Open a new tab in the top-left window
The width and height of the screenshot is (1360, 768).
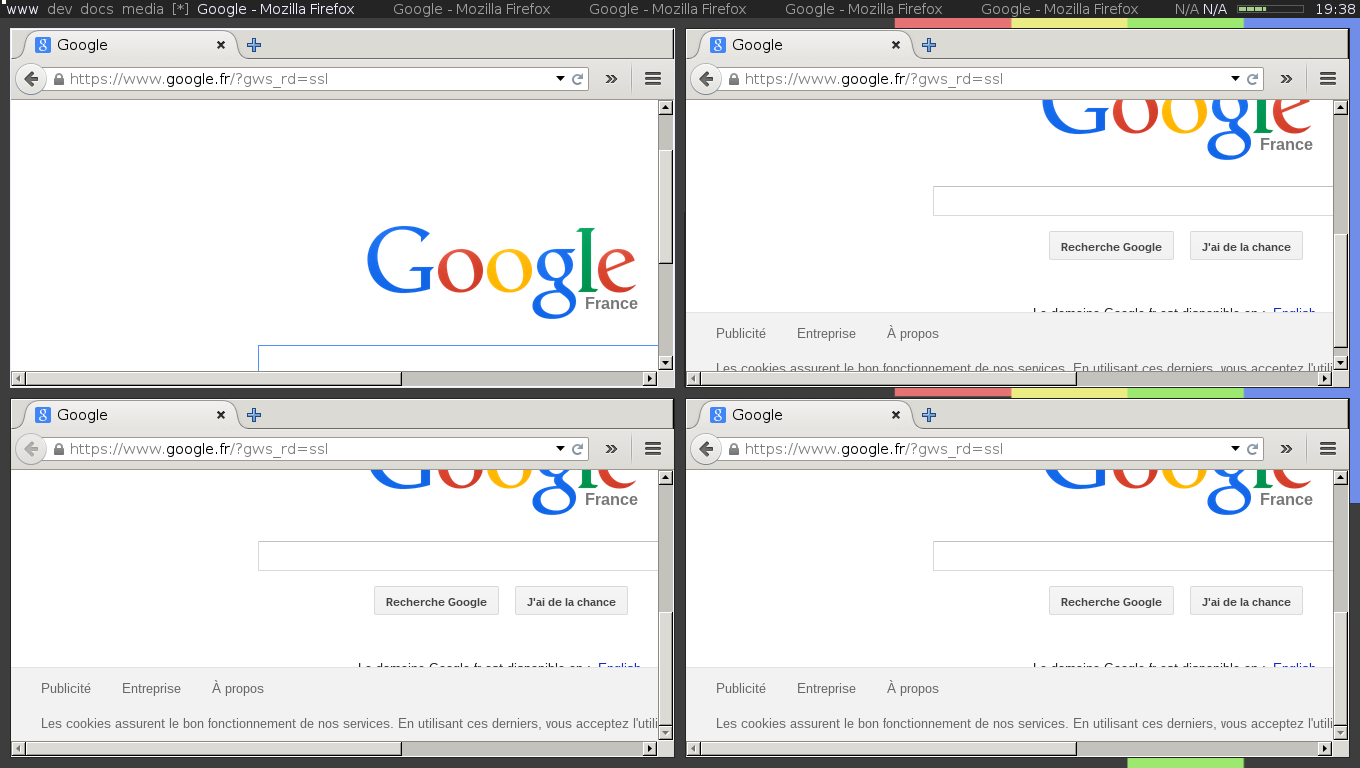pyautogui.click(x=254, y=45)
